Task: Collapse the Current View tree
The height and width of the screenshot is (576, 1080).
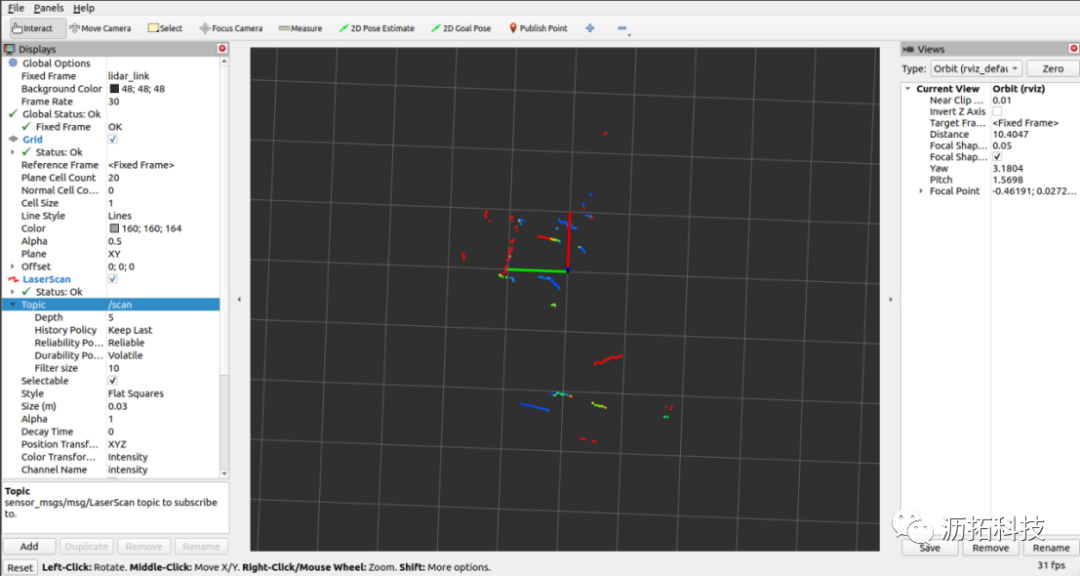Action: 908,89
